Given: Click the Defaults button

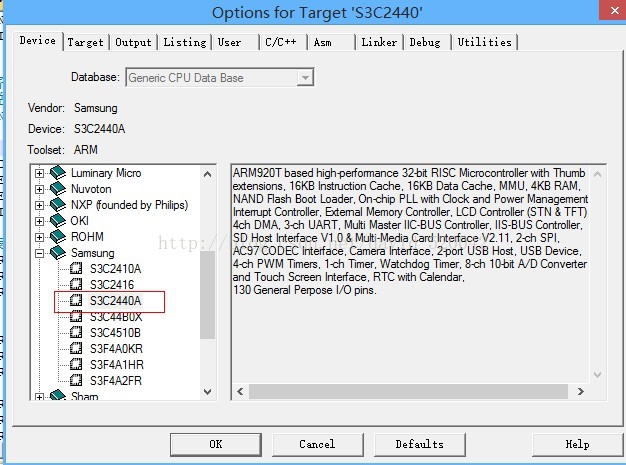Looking at the screenshot, I should (x=420, y=444).
